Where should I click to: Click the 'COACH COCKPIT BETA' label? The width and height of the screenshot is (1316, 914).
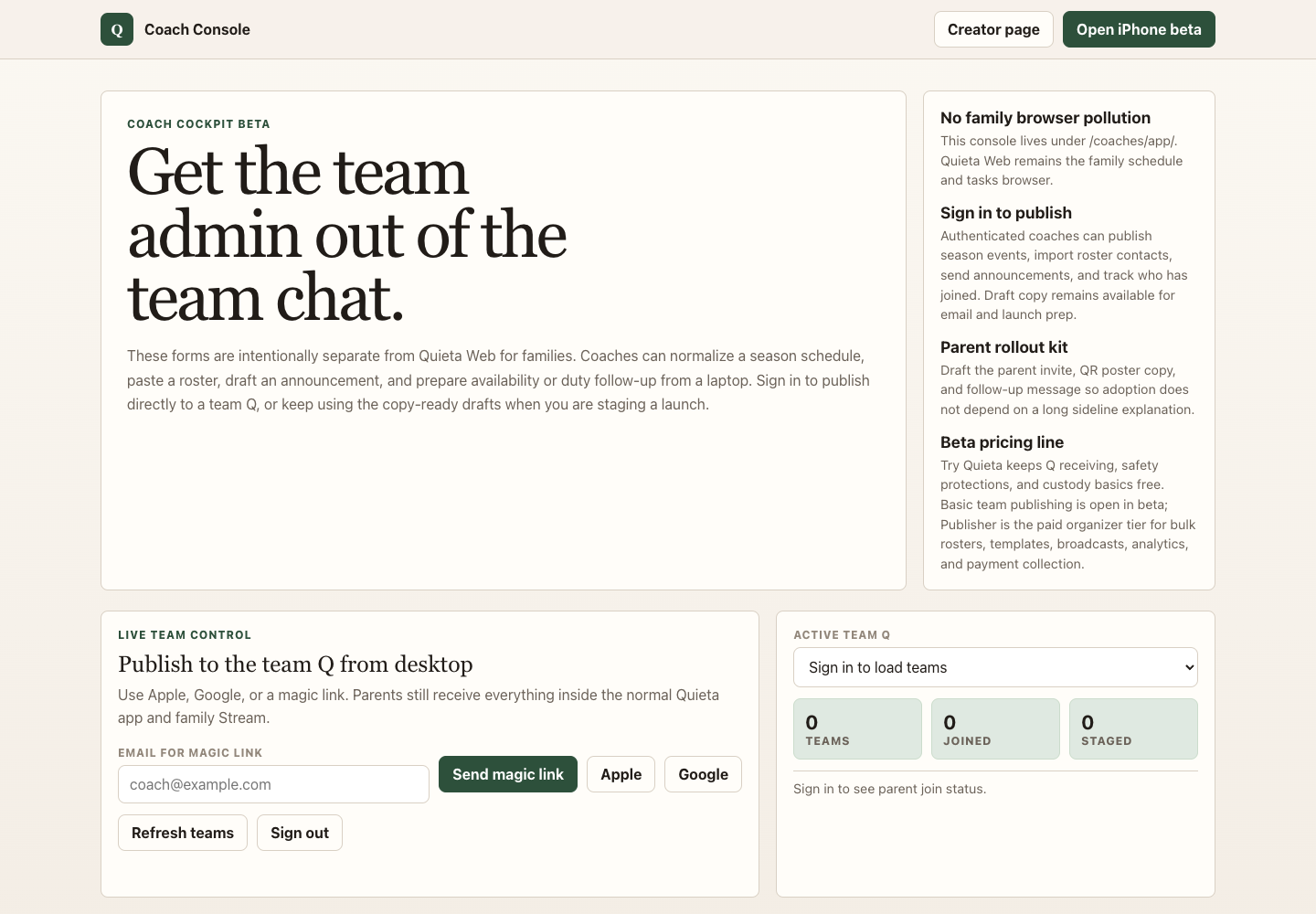[198, 124]
